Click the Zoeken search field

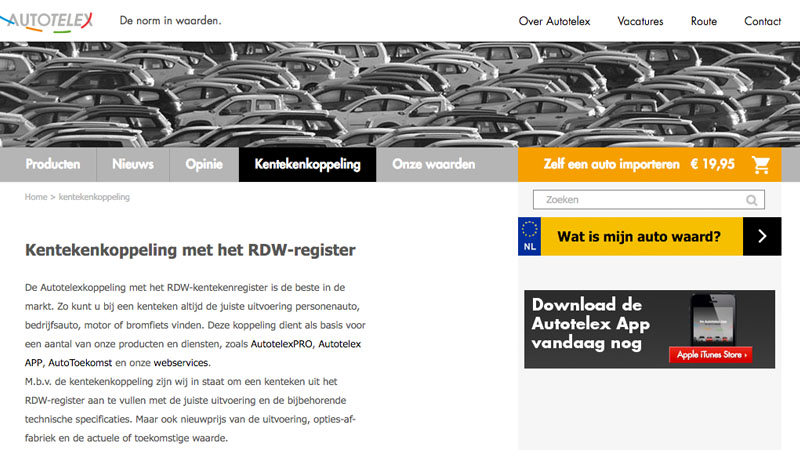pos(648,200)
